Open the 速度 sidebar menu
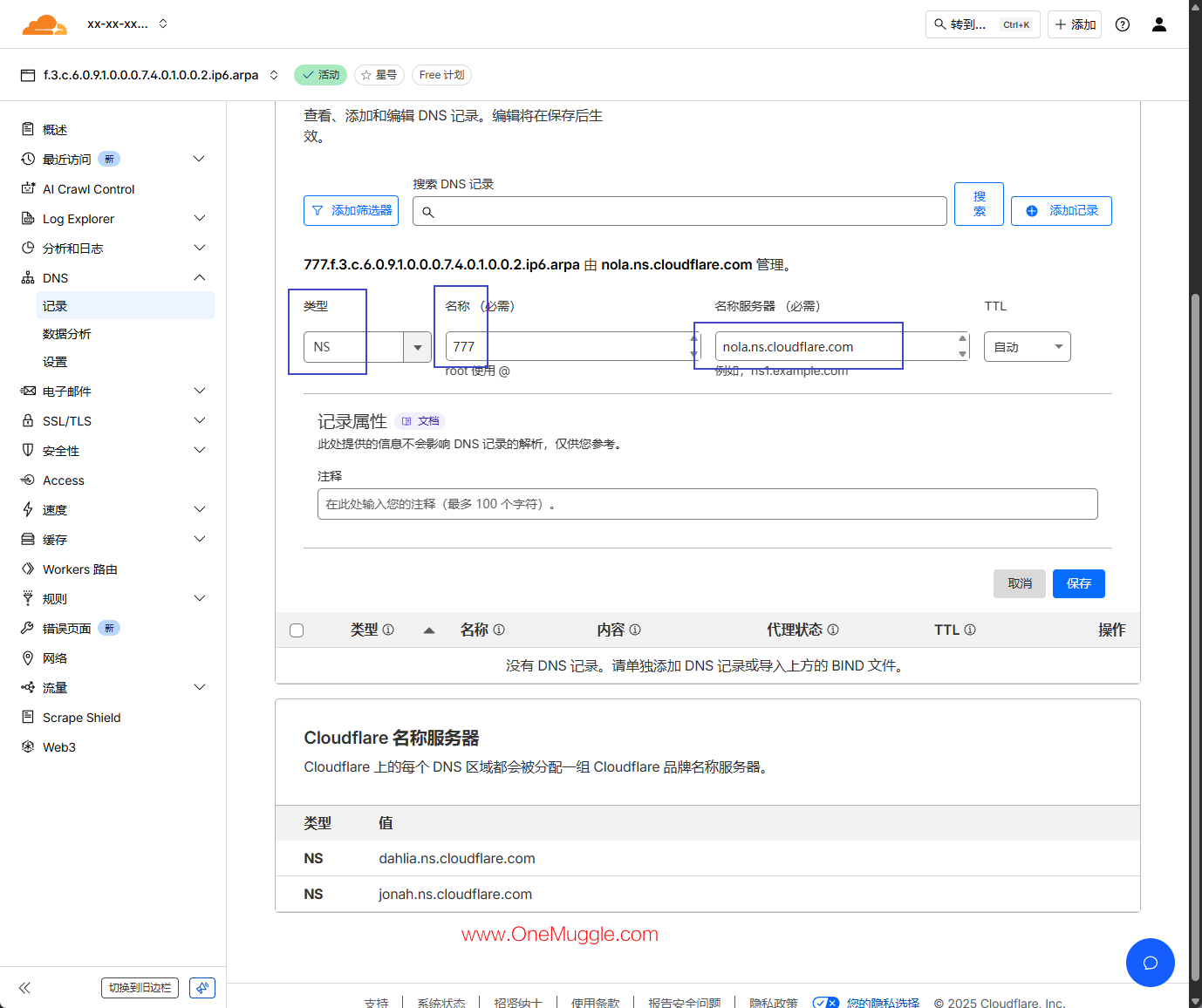This screenshot has height=1008, width=1202. (x=113, y=509)
